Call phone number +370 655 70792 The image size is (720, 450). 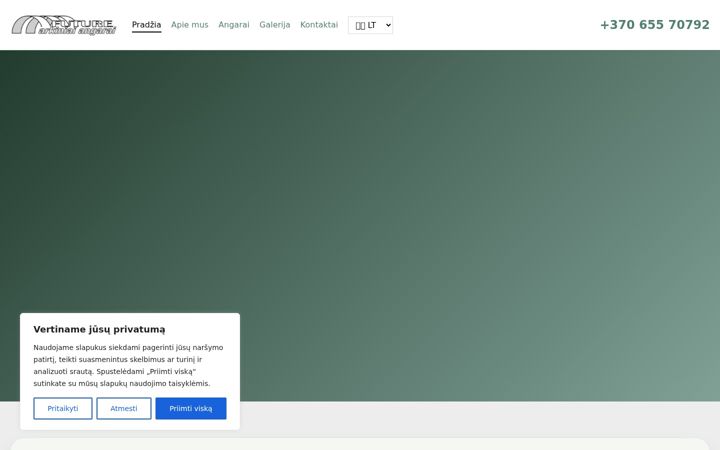[655, 25]
